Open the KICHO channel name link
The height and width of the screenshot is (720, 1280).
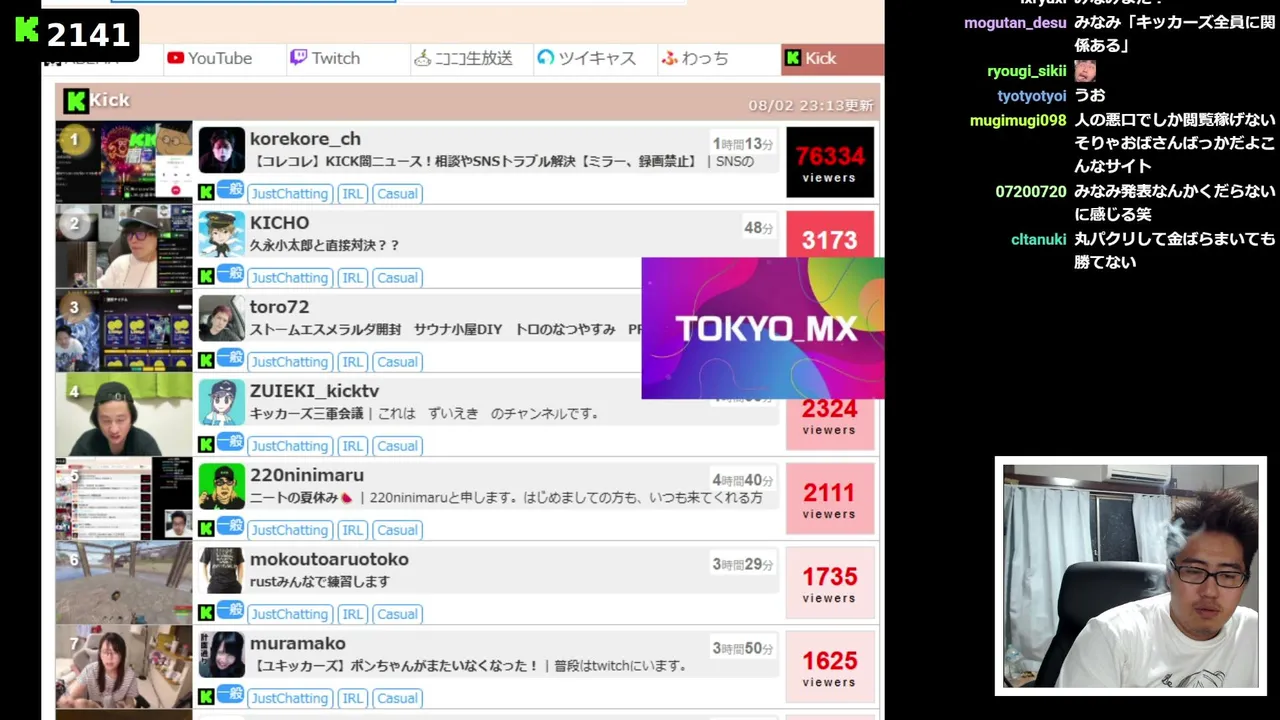(x=279, y=223)
